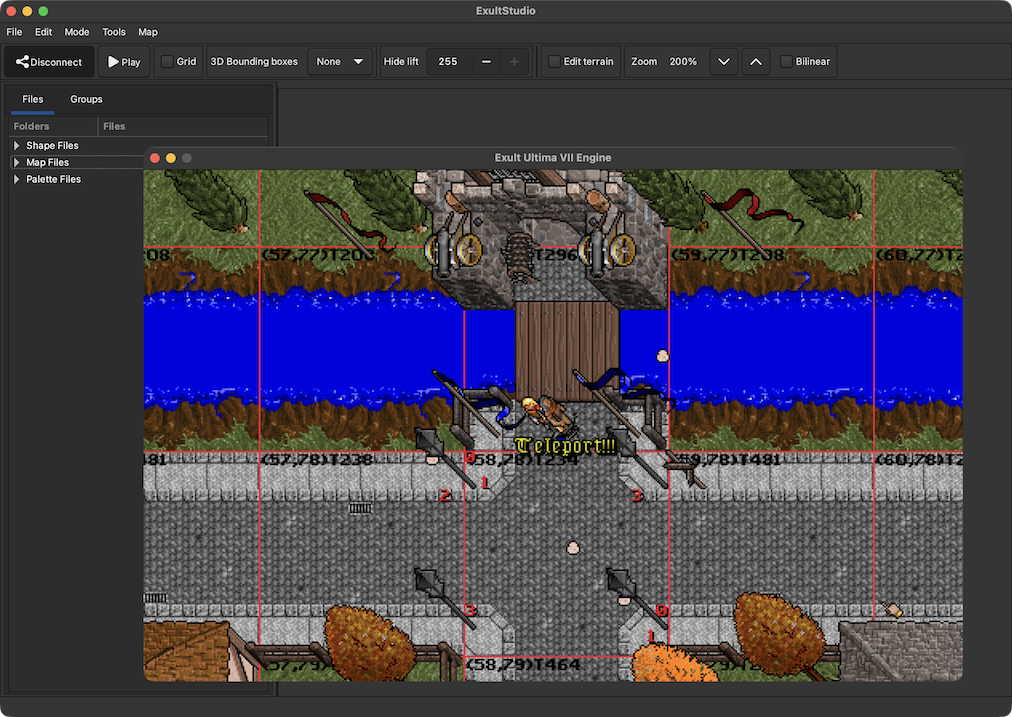
Task: Click the Play button
Action: click(x=124, y=62)
